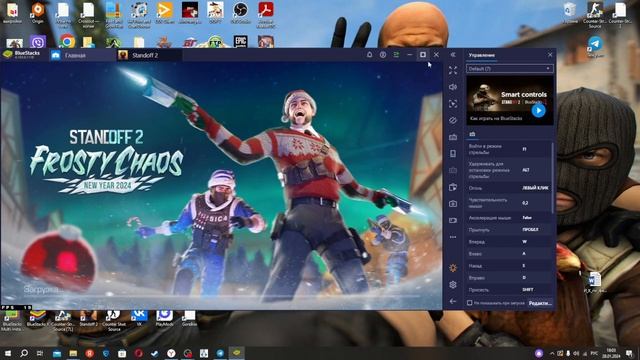Open the Epic Games desktop shortcut
This screenshot has height=360, width=640.
tap(240, 41)
